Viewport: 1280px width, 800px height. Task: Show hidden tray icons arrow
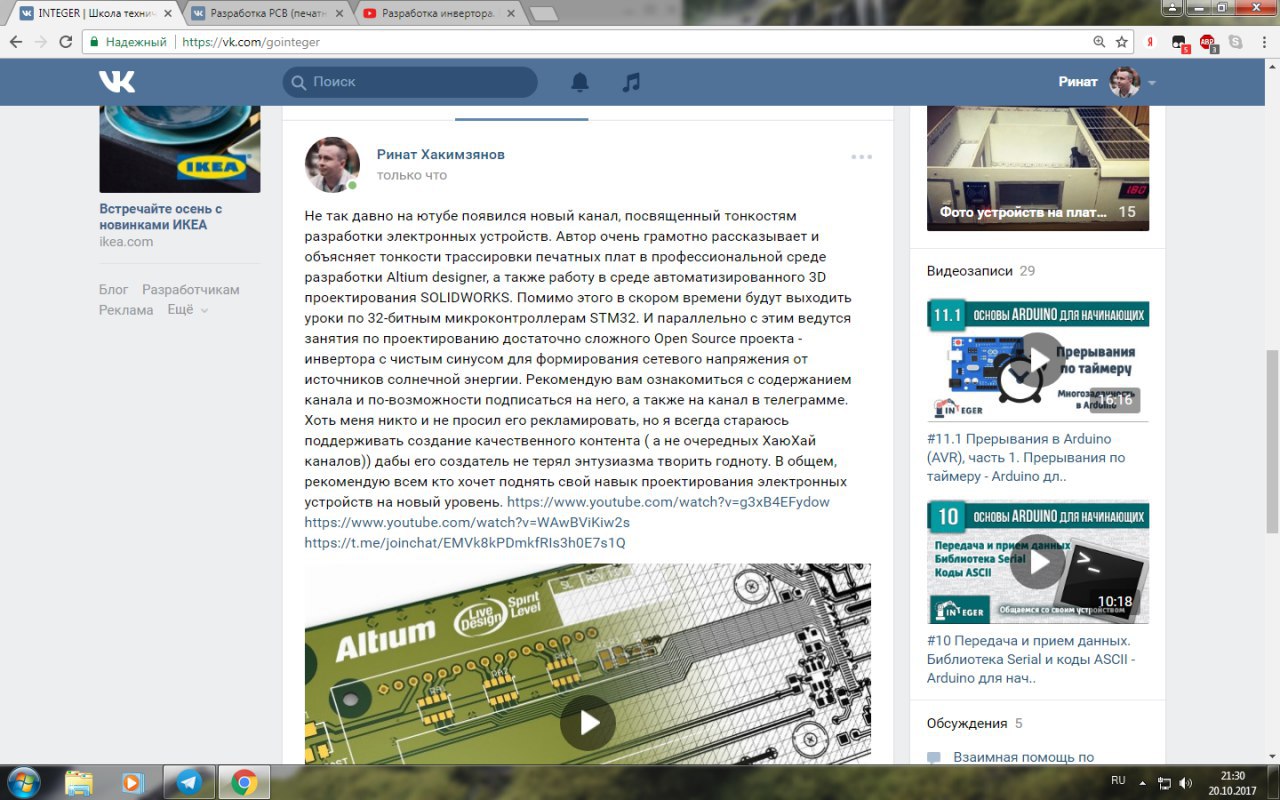[x=1145, y=782]
